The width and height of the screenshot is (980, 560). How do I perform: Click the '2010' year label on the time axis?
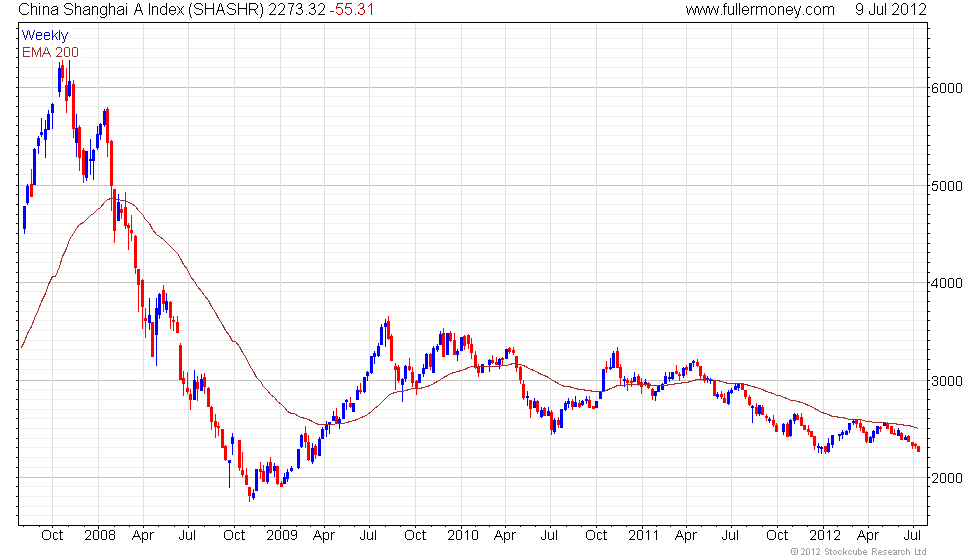tap(463, 536)
